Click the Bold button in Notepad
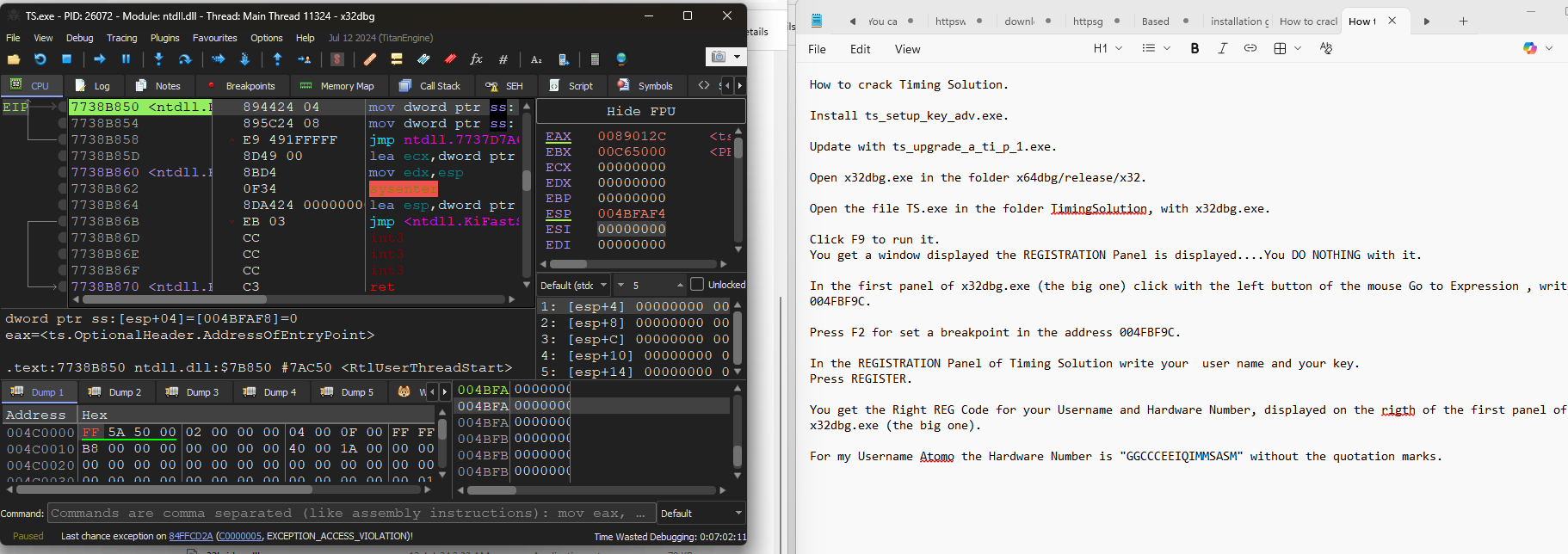Viewport: 1568px width, 554px height. (1195, 49)
